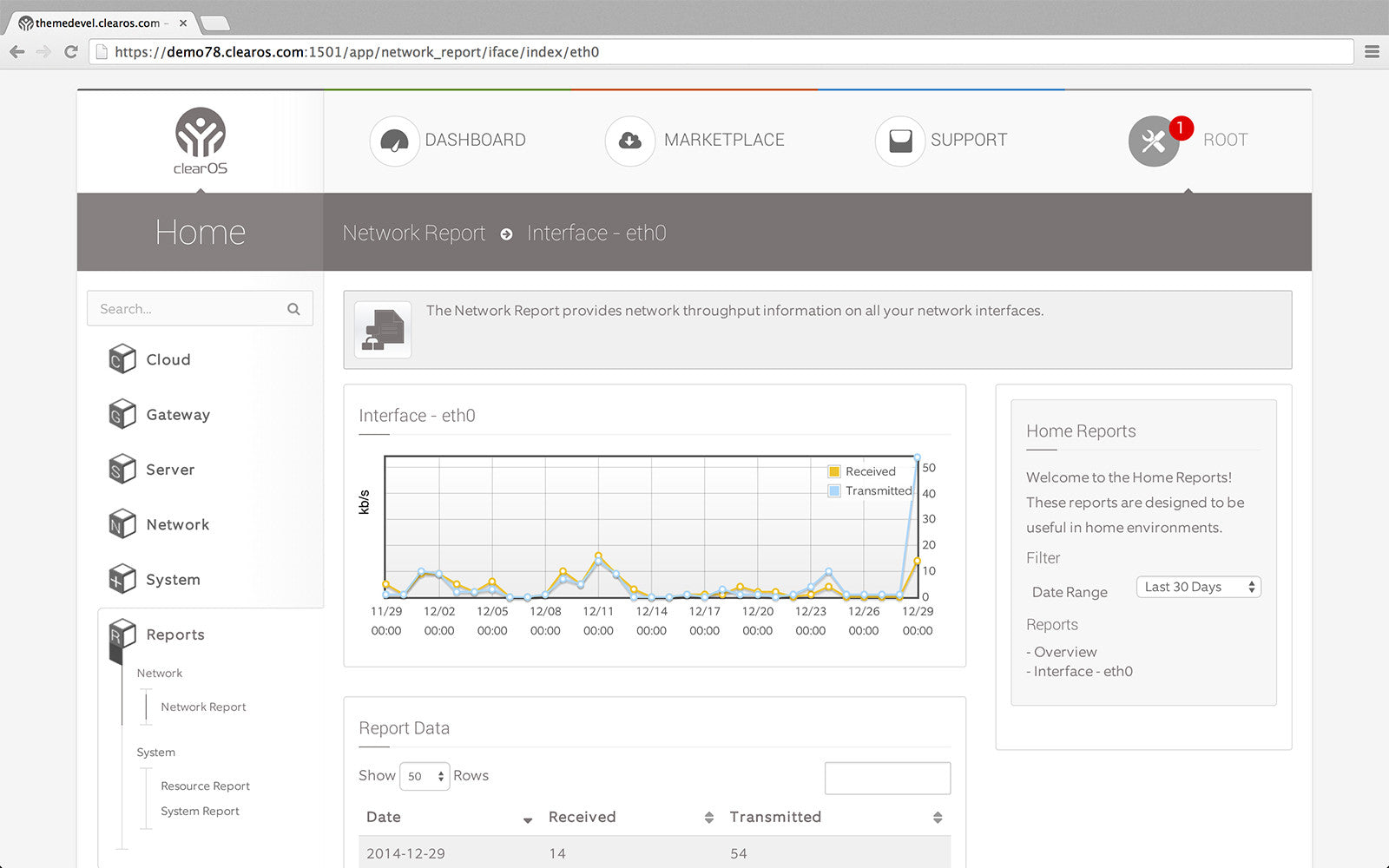Click the search magnifier icon in sidebar

click(x=293, y=309)
